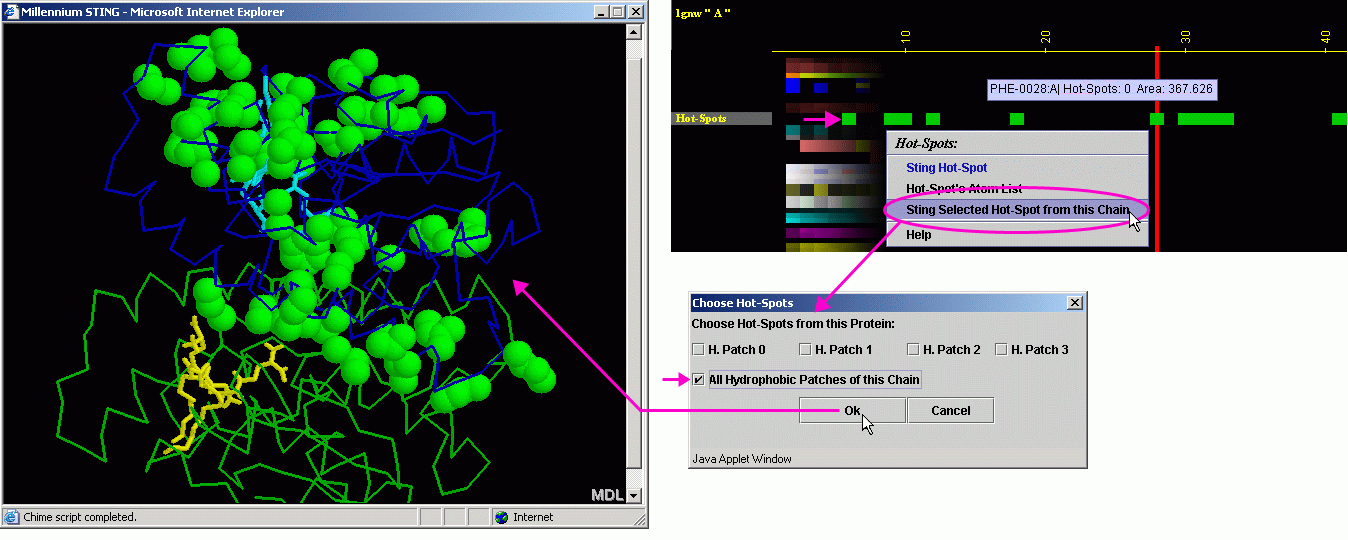This screenshot has width=1348, height=540.
Task: Open Help in the Hot-Spots menu
Action: 918,235
